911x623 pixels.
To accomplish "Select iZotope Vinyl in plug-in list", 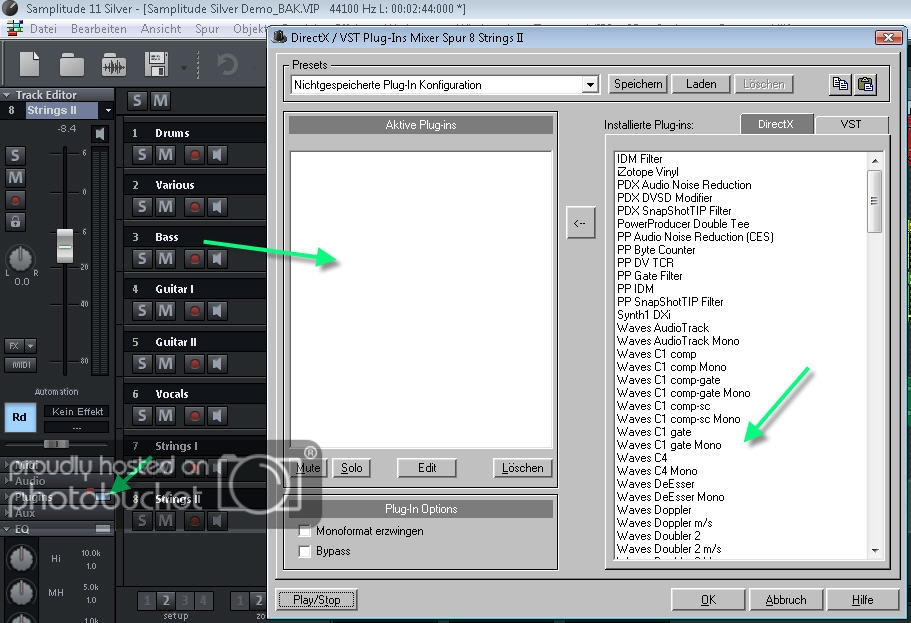I will click(x=647, y=172).
